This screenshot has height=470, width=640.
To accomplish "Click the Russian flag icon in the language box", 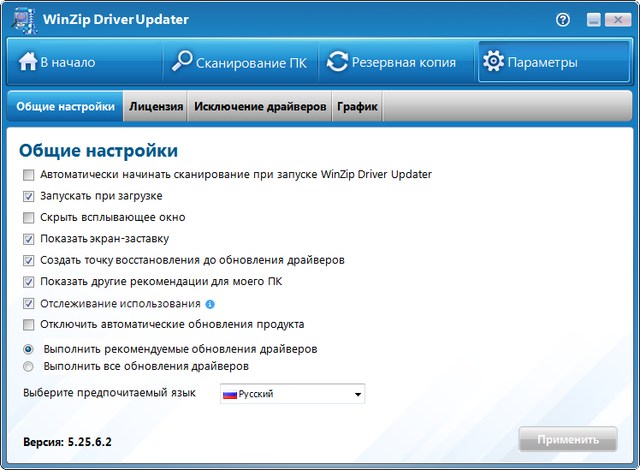I will pyautogui.click(x=229, y=394).
